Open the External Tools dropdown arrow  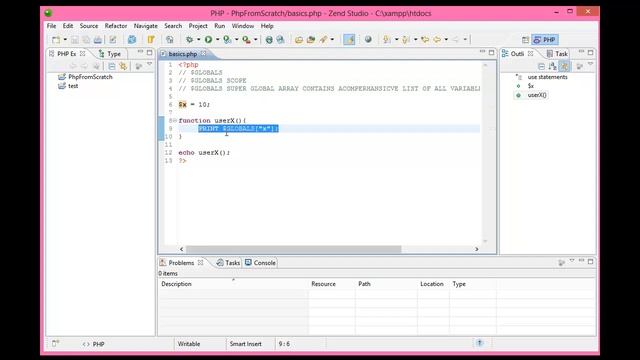[256, 40]
